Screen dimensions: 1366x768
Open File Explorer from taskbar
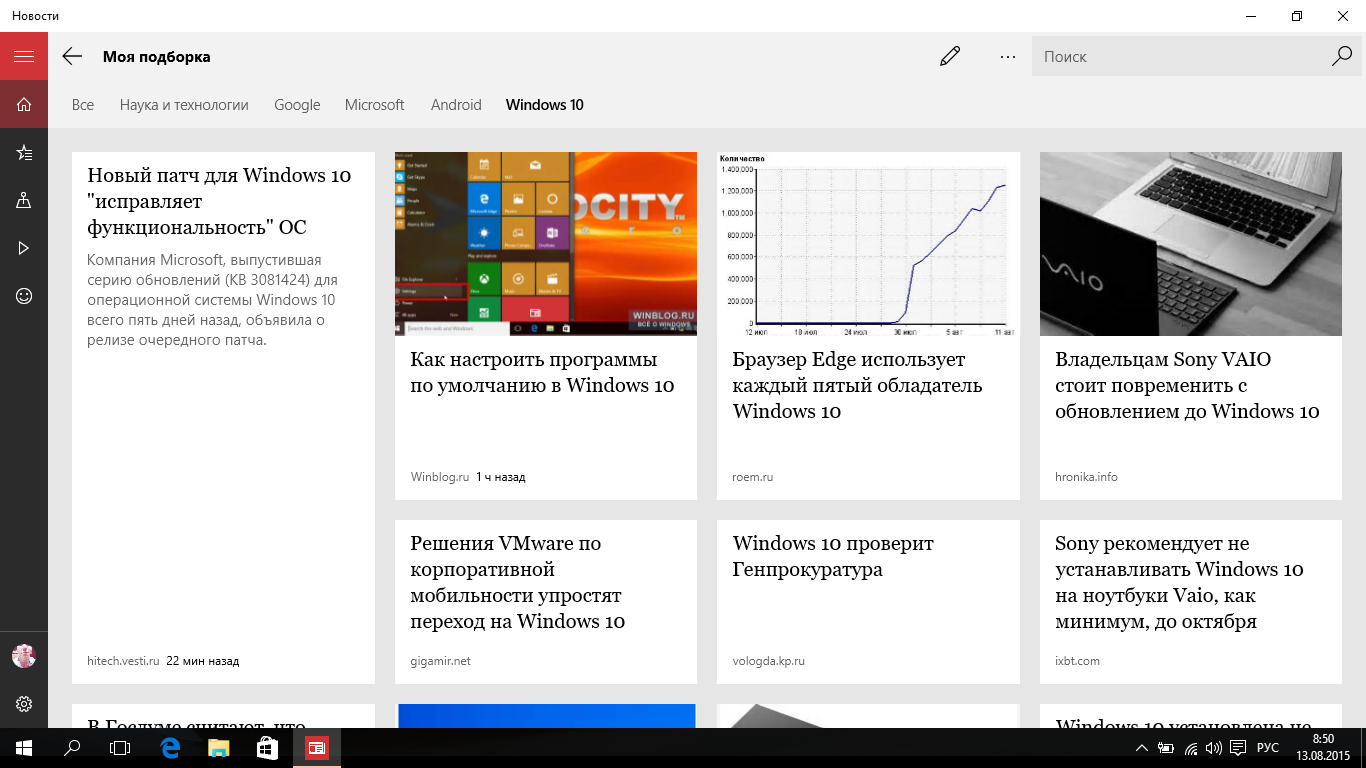coord(218,748)
